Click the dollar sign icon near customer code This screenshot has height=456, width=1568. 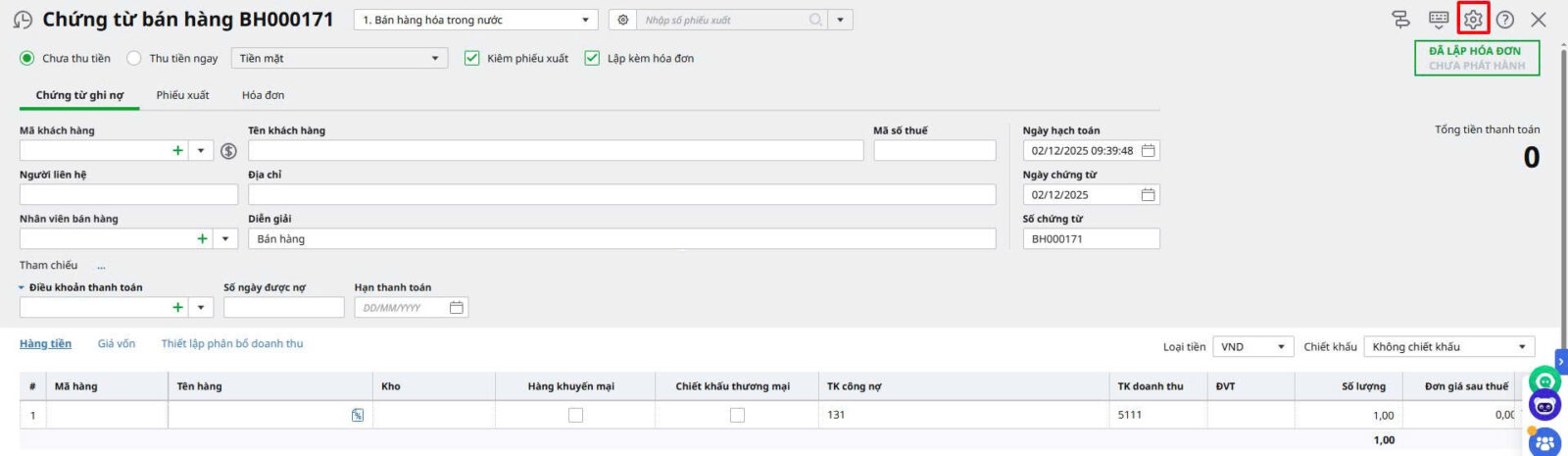228,151
